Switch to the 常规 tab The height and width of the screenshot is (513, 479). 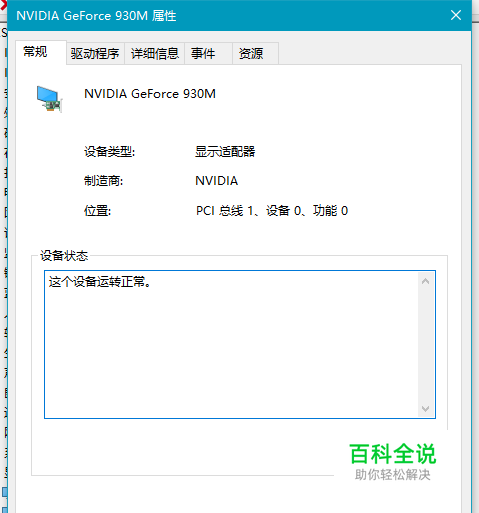(x=41, y=52)
